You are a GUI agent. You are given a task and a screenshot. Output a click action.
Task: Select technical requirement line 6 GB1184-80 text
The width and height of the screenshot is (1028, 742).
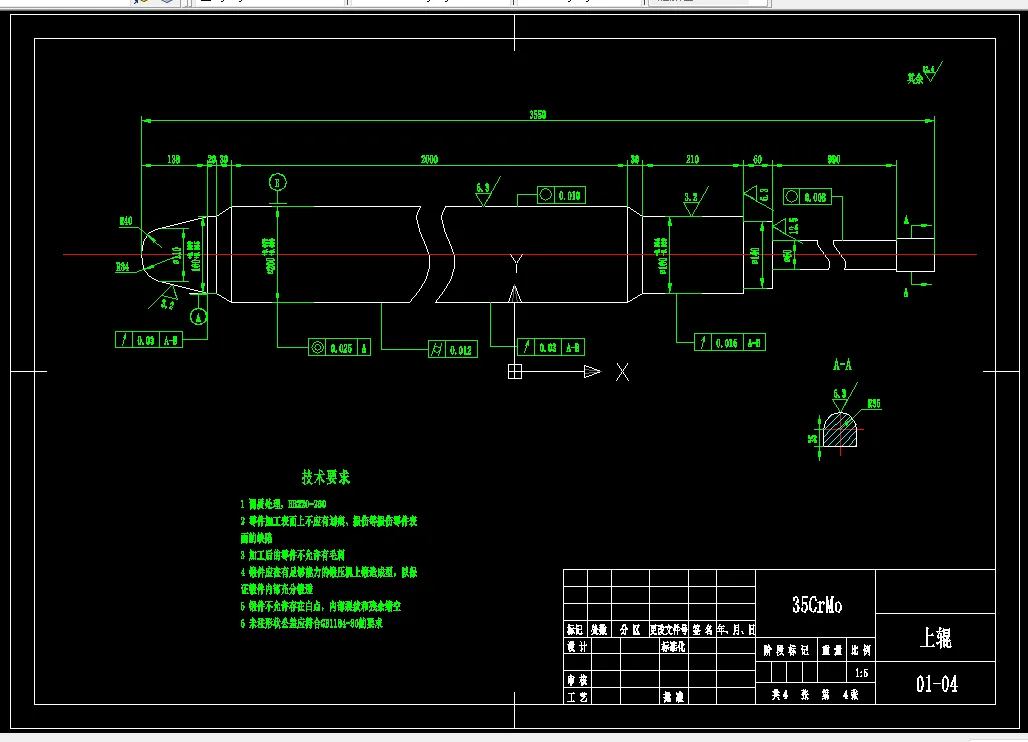pyautogui.click(x=311, y=623)
